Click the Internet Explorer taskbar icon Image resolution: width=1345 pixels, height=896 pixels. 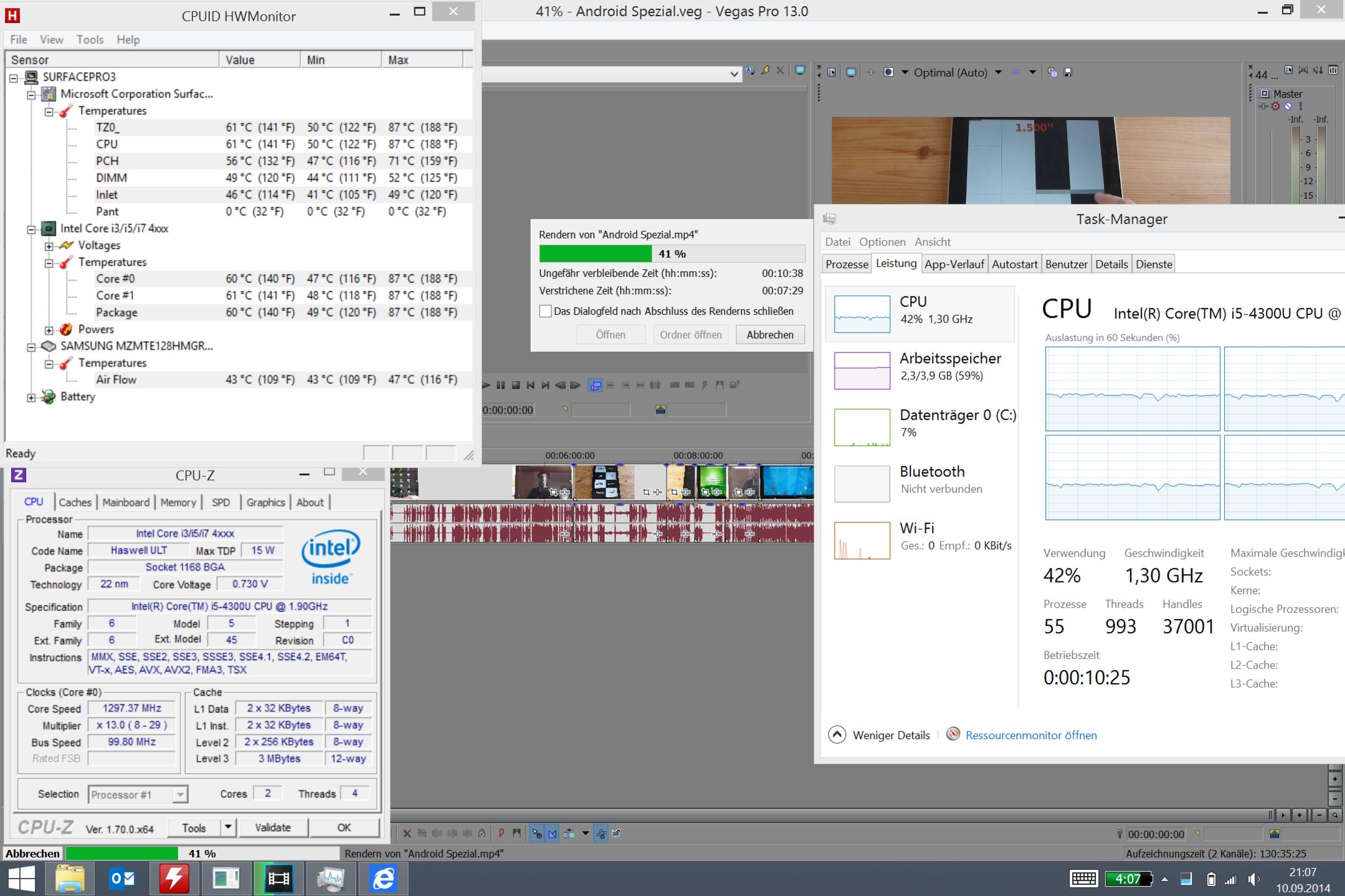point(383,879)
